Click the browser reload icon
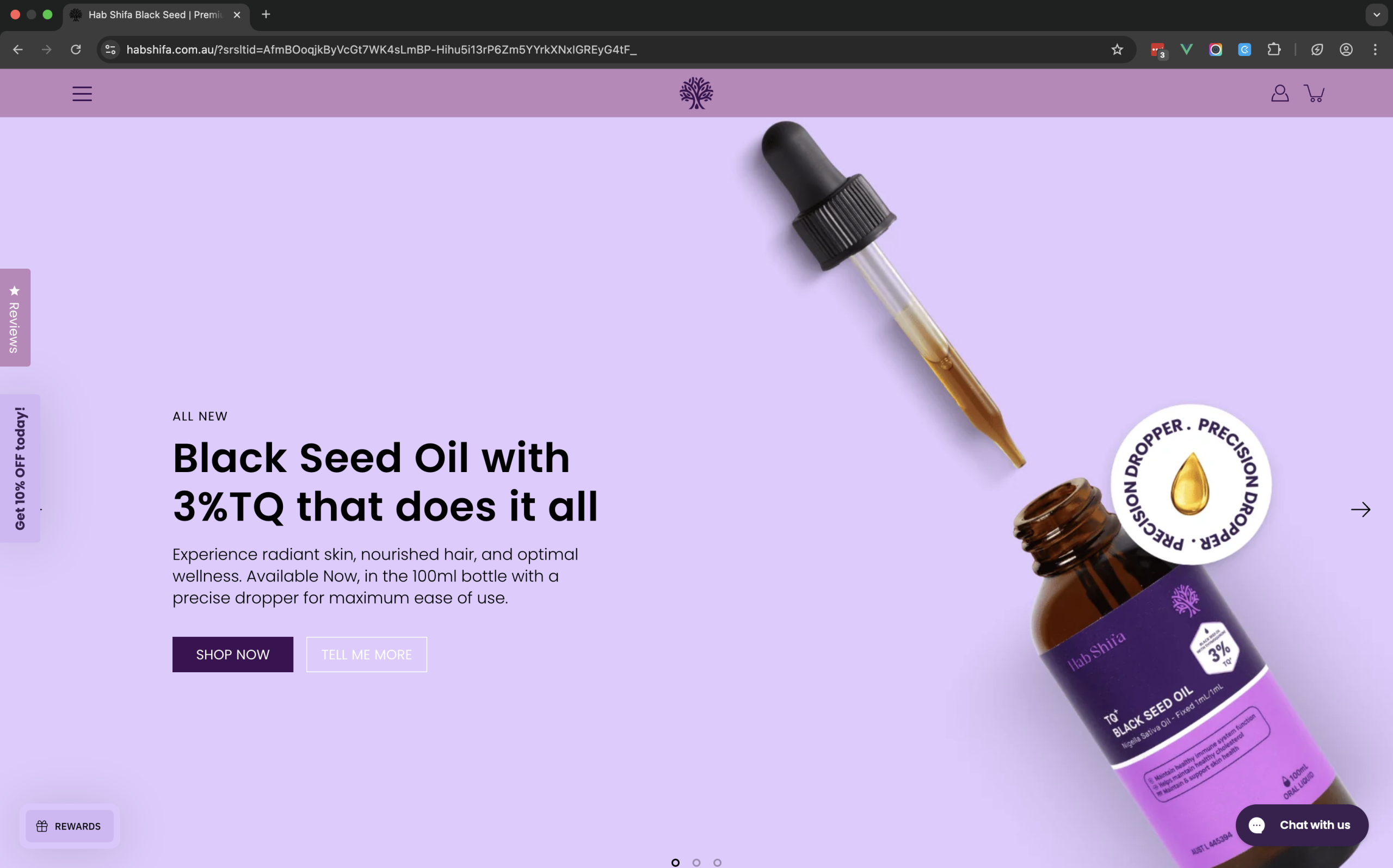The height and width of the screenshot is (868, 1393). click(x=76, y=49)
